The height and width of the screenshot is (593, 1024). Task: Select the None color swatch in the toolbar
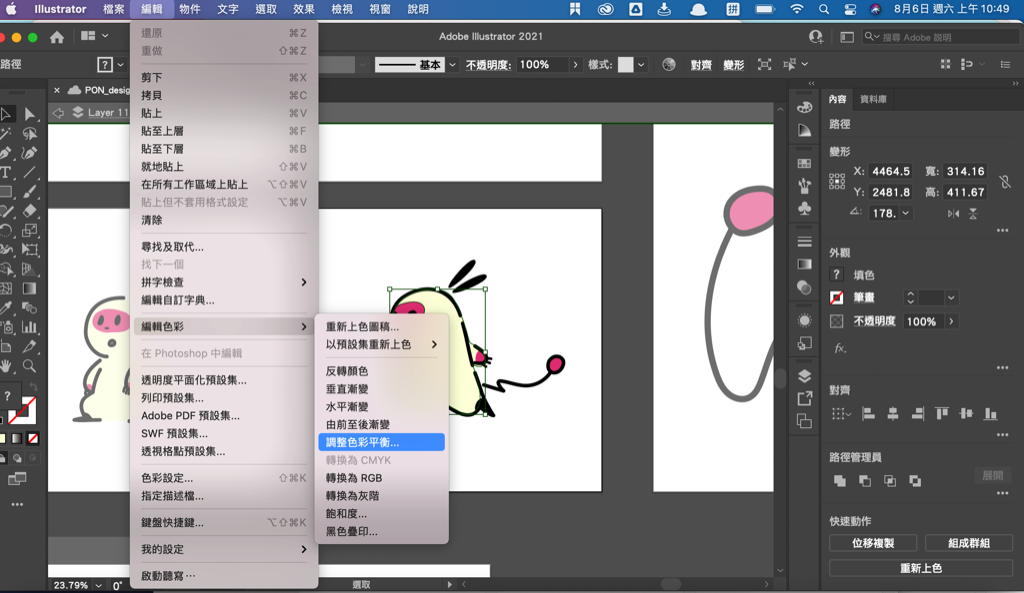click(33, 438)
